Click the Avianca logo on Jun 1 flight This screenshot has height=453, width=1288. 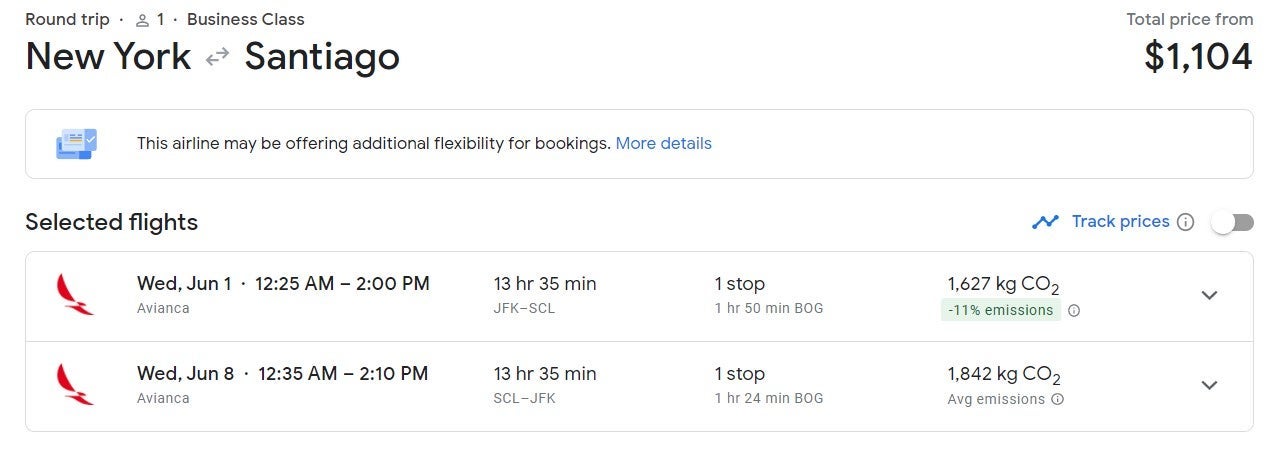[x=76, y=296]
